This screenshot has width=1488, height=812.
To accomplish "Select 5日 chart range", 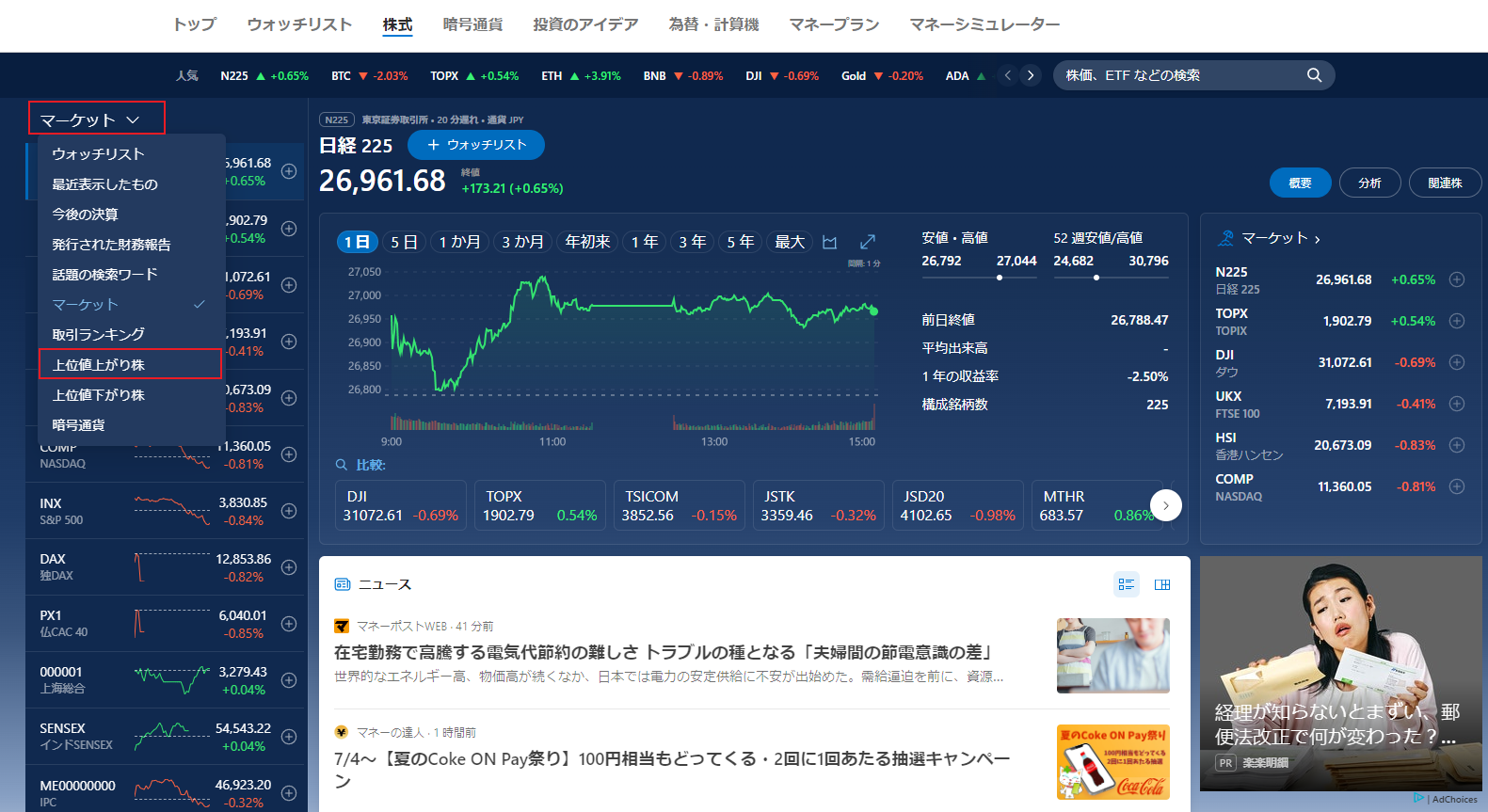I will (x=404, y=243).
